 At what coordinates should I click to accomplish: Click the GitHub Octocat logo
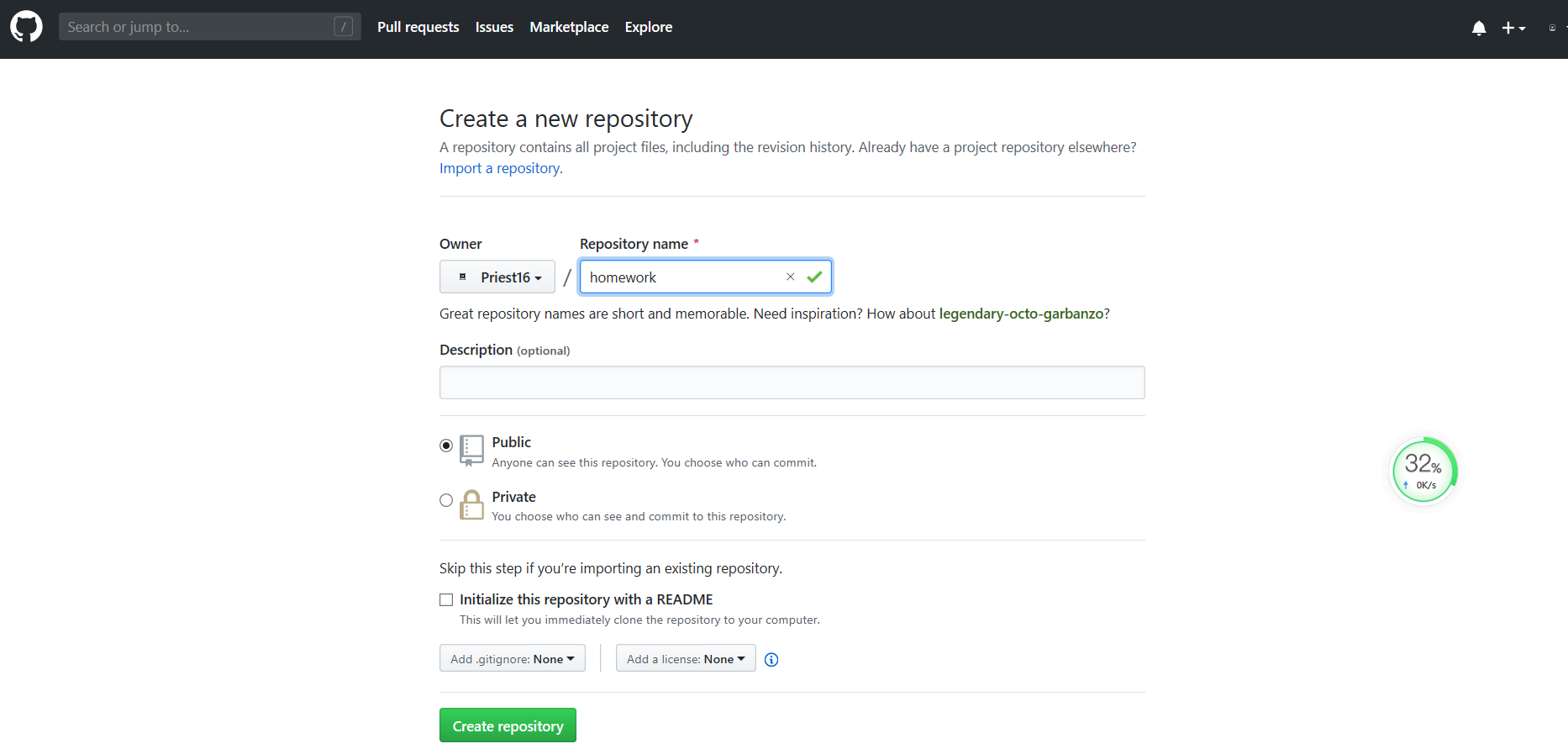pos(26,27)
